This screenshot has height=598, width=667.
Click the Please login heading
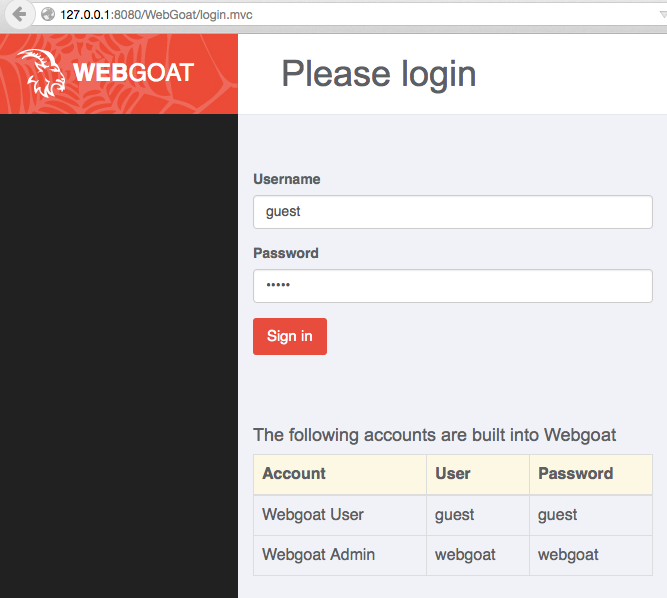(379, 74)
